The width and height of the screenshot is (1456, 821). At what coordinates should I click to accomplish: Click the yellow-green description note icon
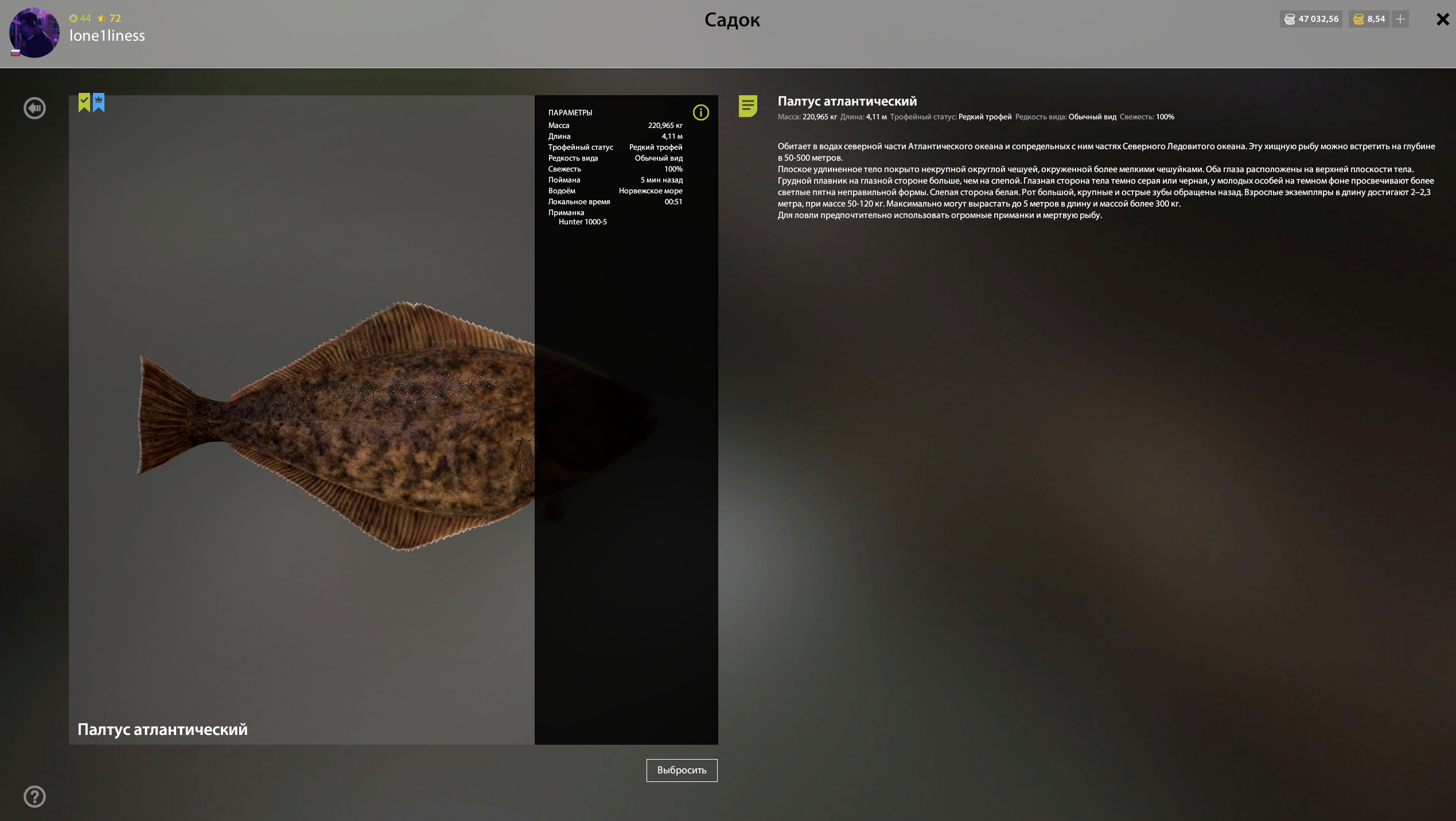[748, 106]
